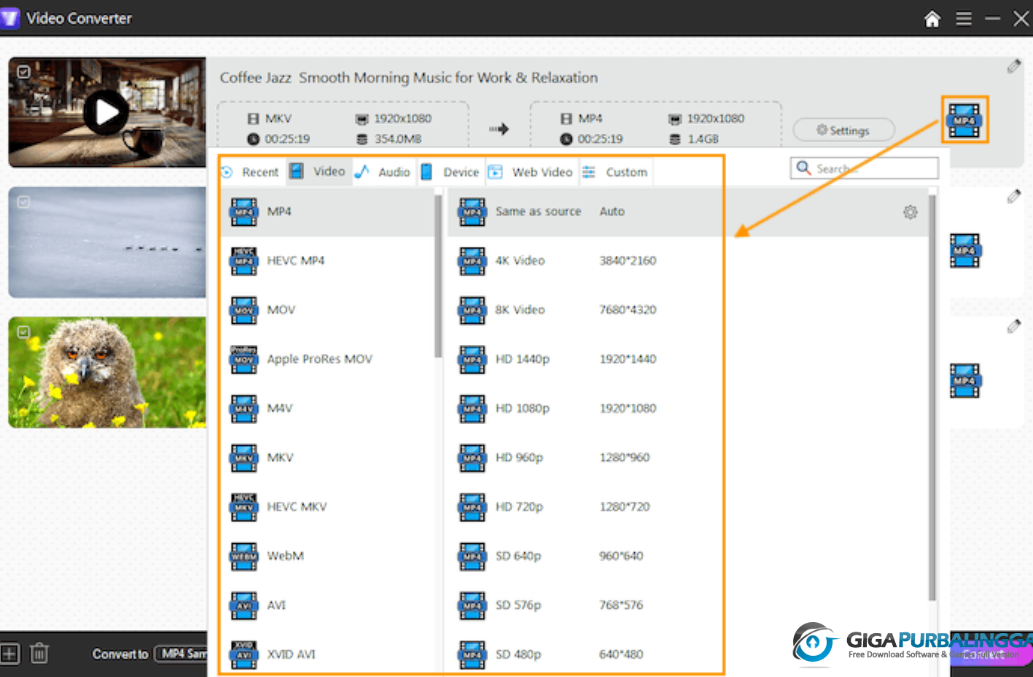Choose the 8K Video preset
This screenshot has width=1033, height=677.
[x=687, y=310]
